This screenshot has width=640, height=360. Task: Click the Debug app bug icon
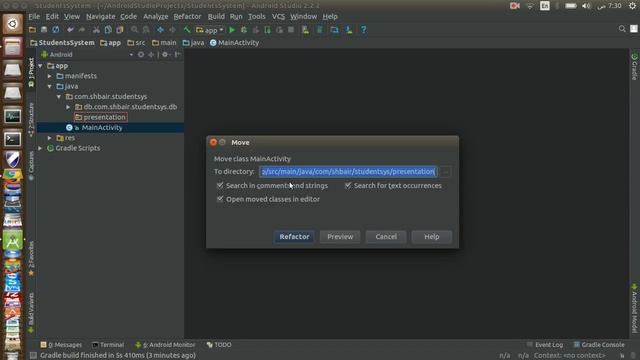(x=244, y=30)
